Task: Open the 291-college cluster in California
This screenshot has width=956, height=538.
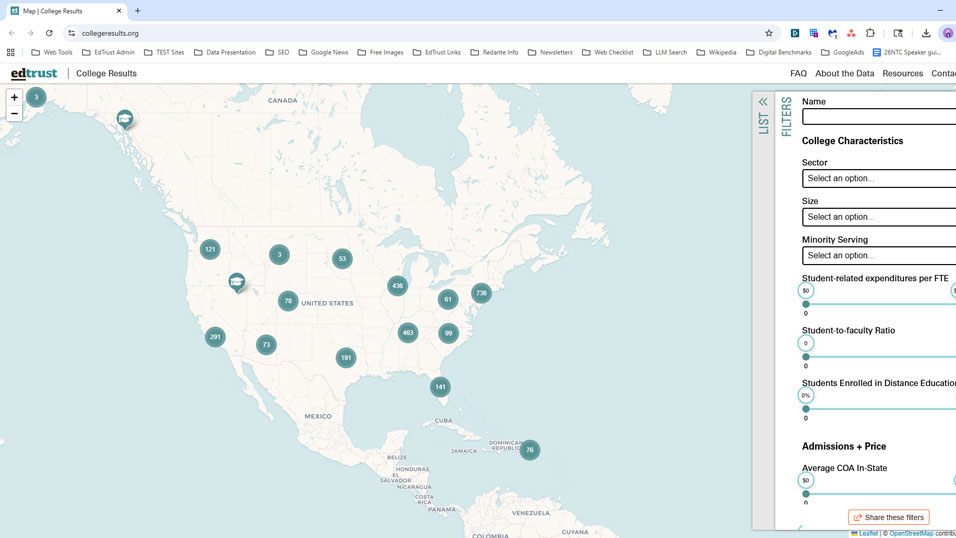Action: tap(215, 337)
